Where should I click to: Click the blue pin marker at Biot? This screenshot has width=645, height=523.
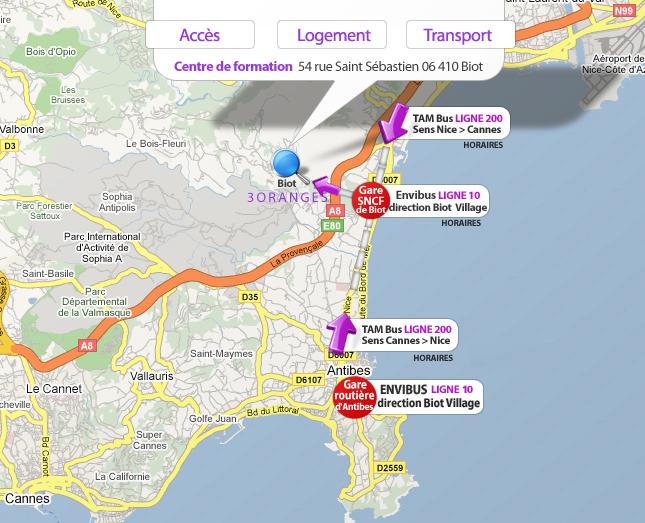click(287, 163)
